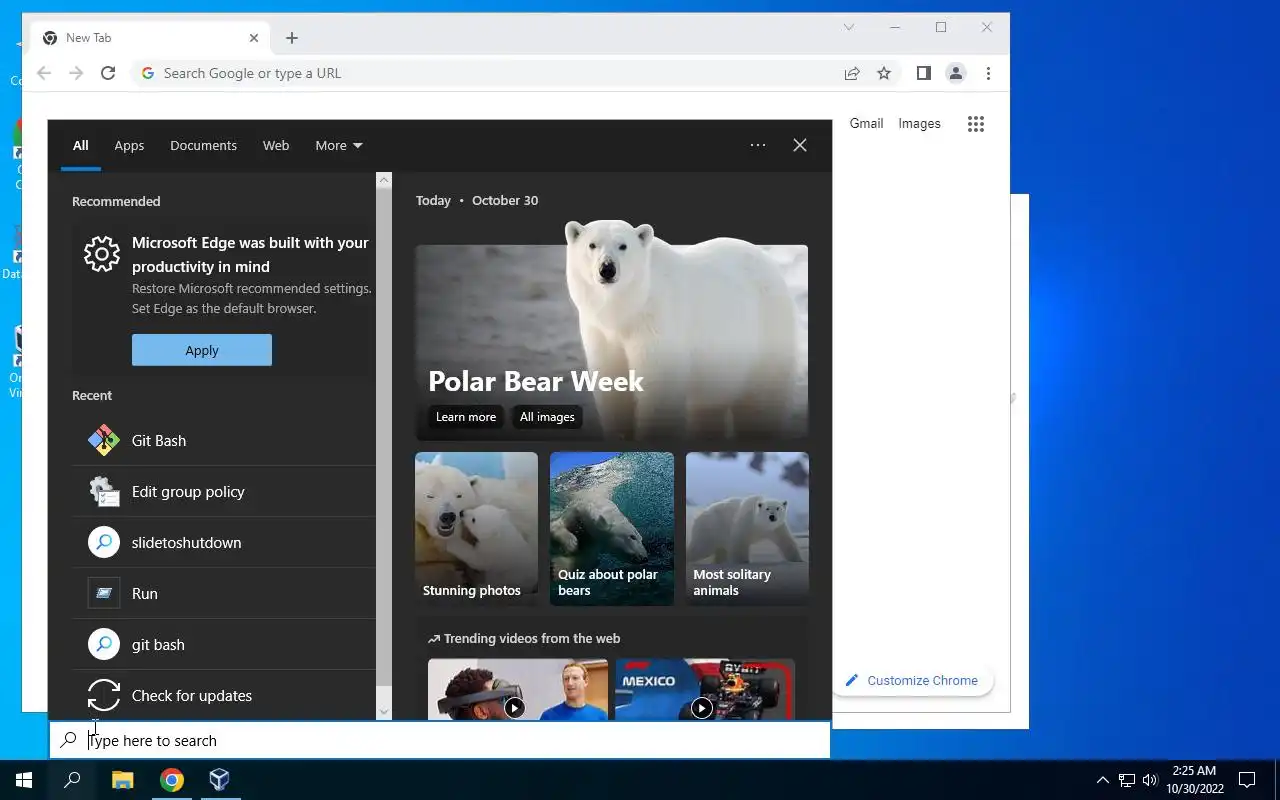Expand the More filter dropdown

click(339, 145)
